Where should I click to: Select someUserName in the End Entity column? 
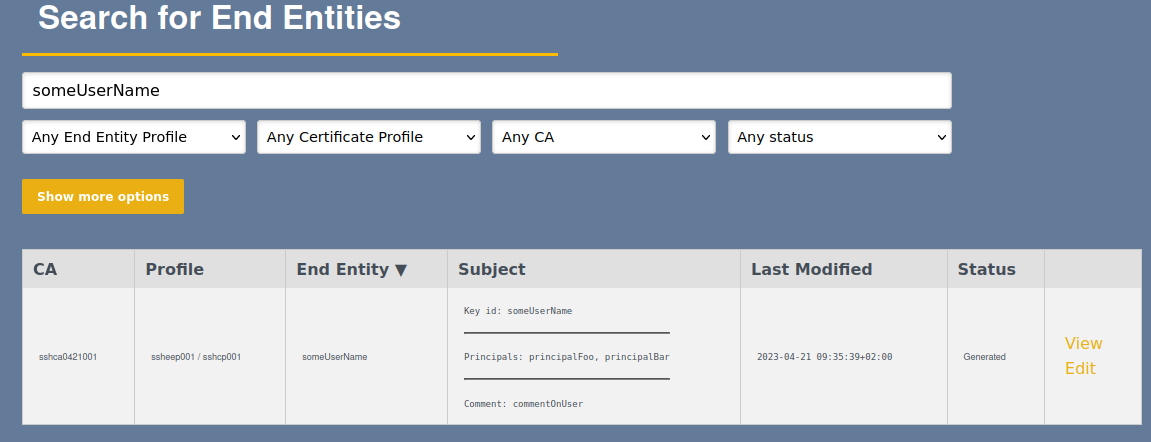(x=334, y=357)
